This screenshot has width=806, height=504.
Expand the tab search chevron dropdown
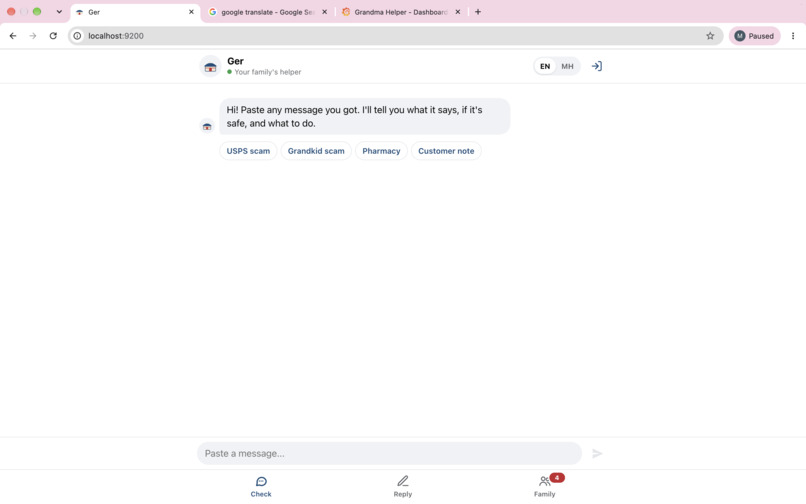tap(59, 12)
